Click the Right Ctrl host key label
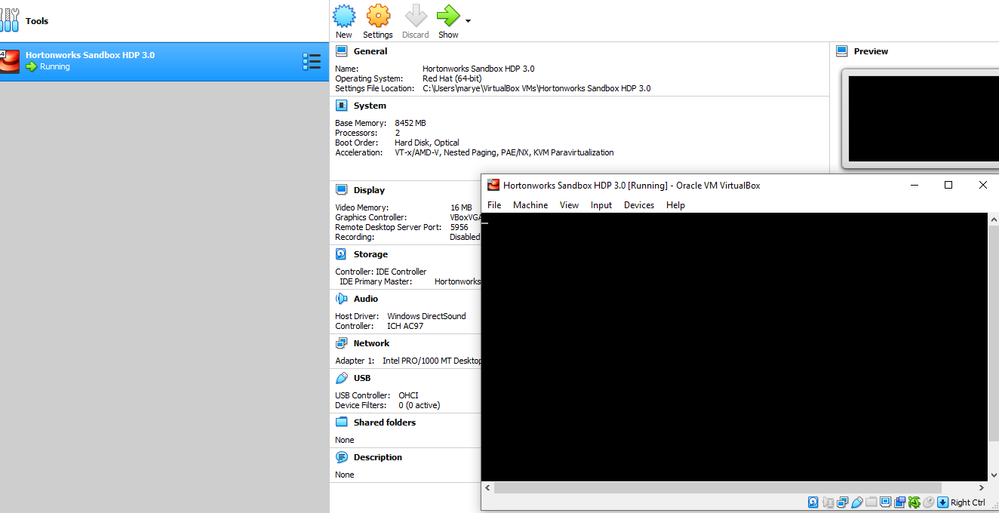Screen dimensions: 999x513 (968, 503)
